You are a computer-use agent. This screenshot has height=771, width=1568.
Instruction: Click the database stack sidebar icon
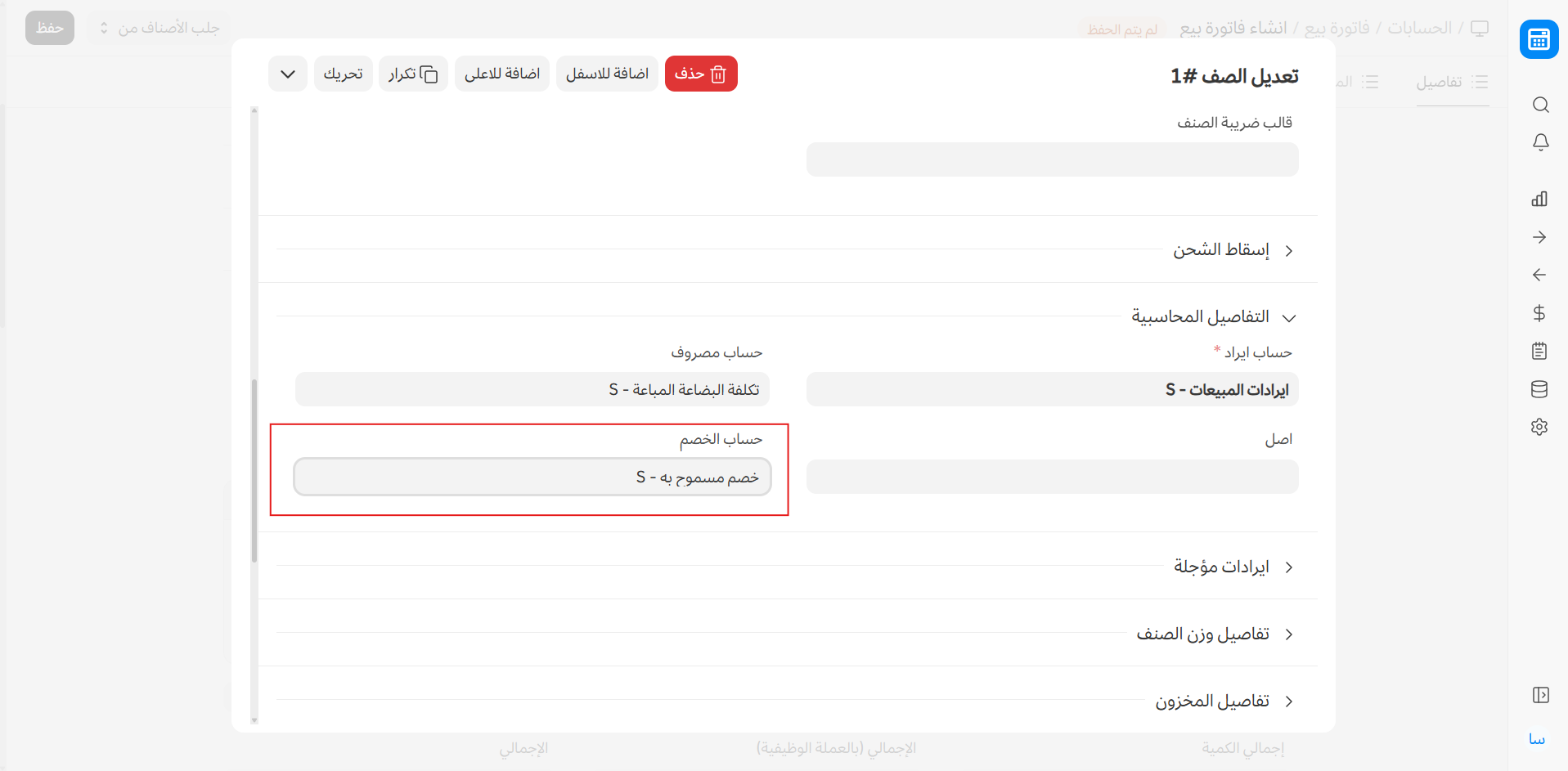pos(1539,389)
